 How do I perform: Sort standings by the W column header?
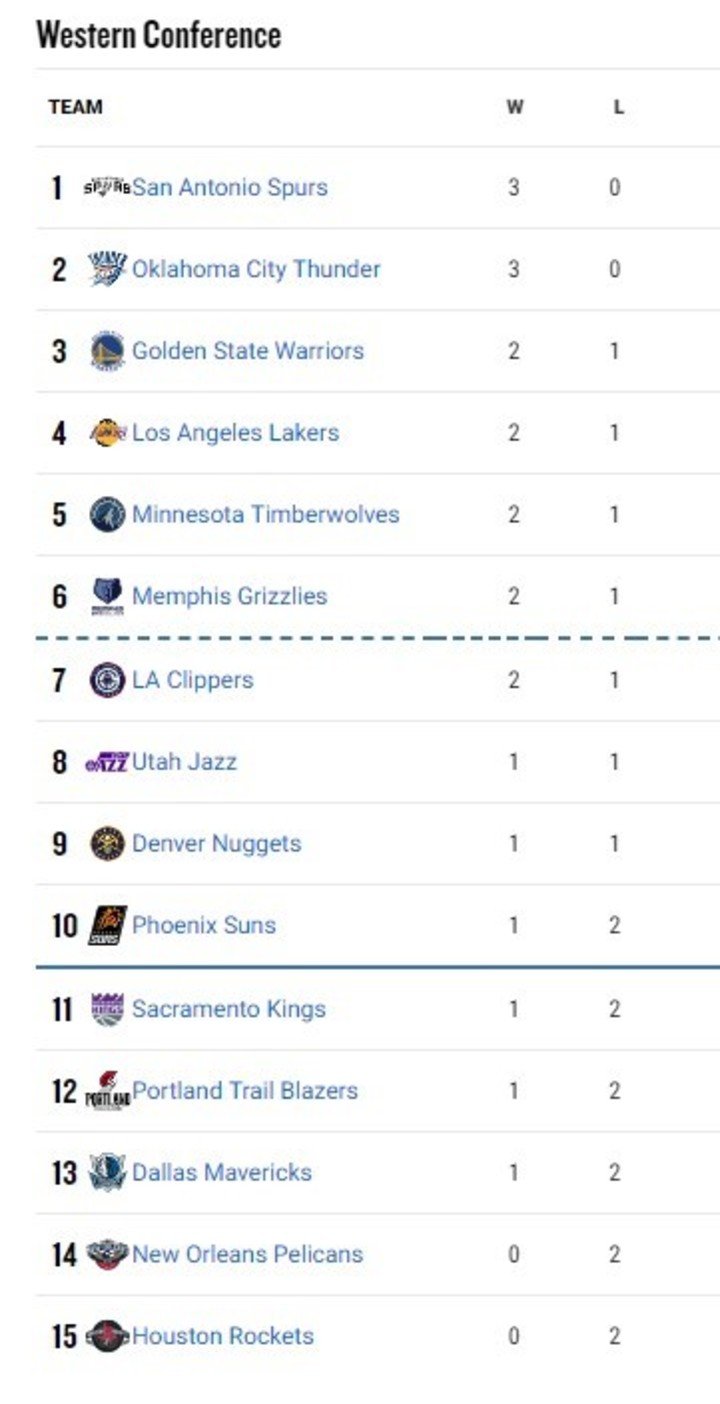pyautogui.click(x=514, y=108)
